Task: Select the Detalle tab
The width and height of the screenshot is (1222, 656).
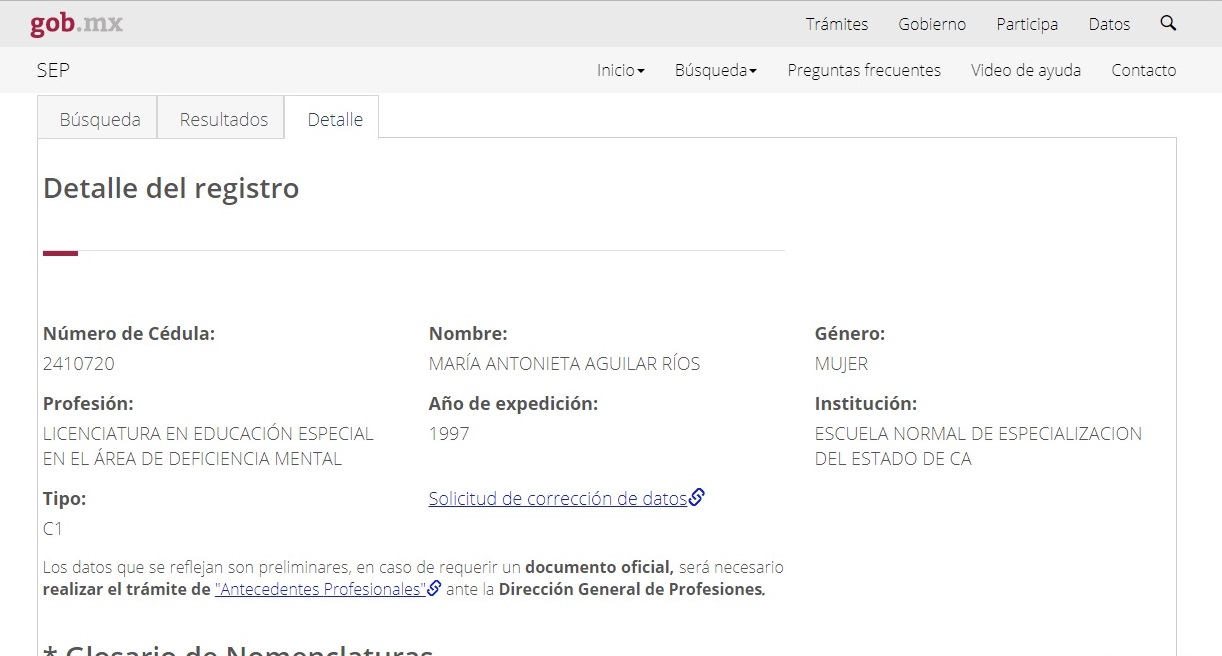Action: pyautogui.click(x=335, y=119)
